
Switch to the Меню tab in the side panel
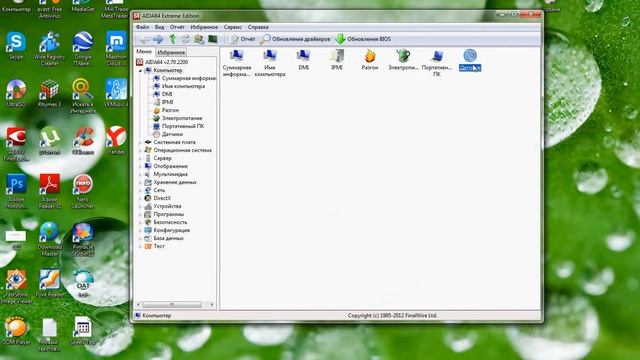[x=144, y=52]
